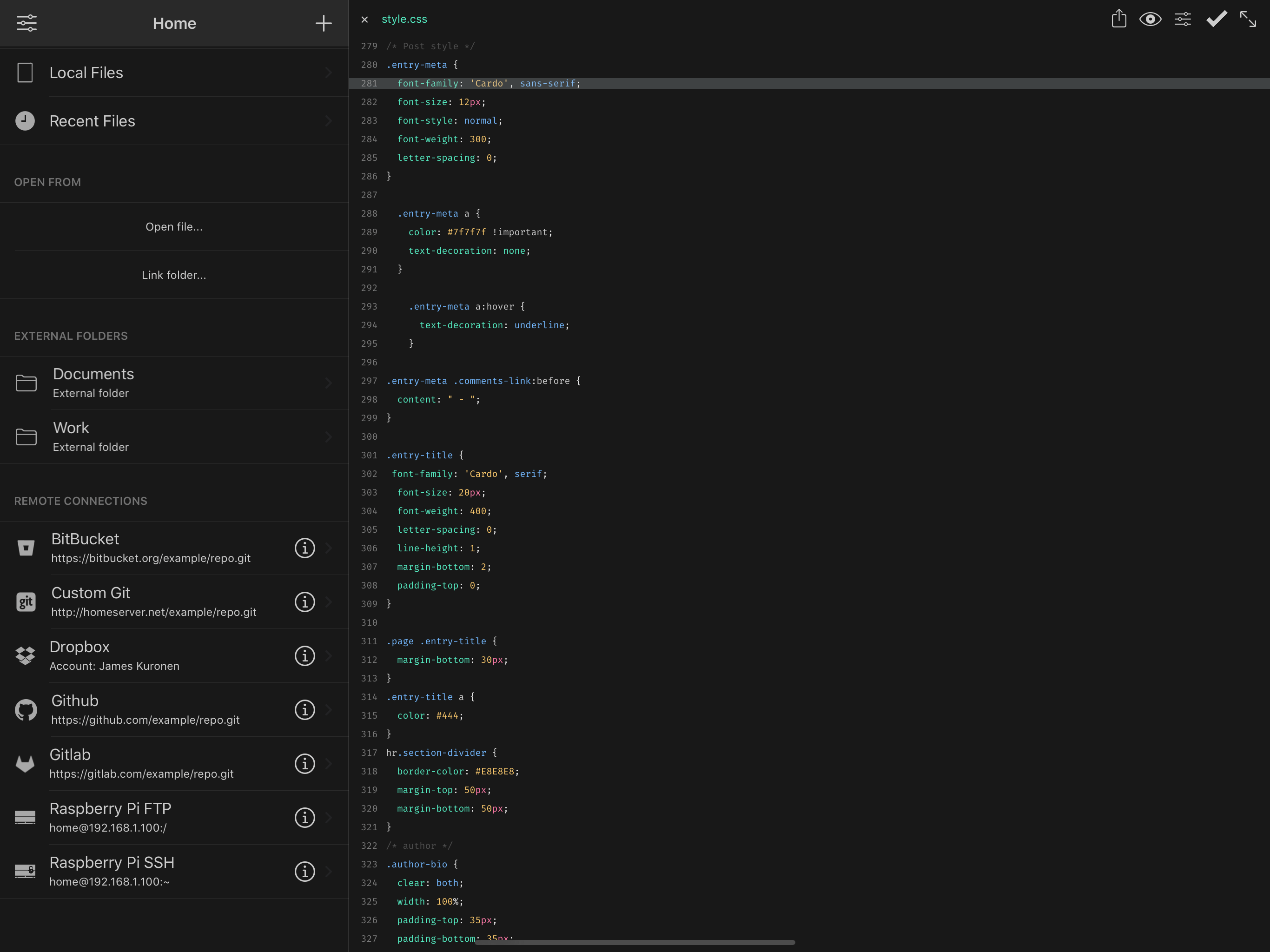Open sidebar settings sliders icon
This screenshot has width=1270, height=952.
tap(26, 23)
